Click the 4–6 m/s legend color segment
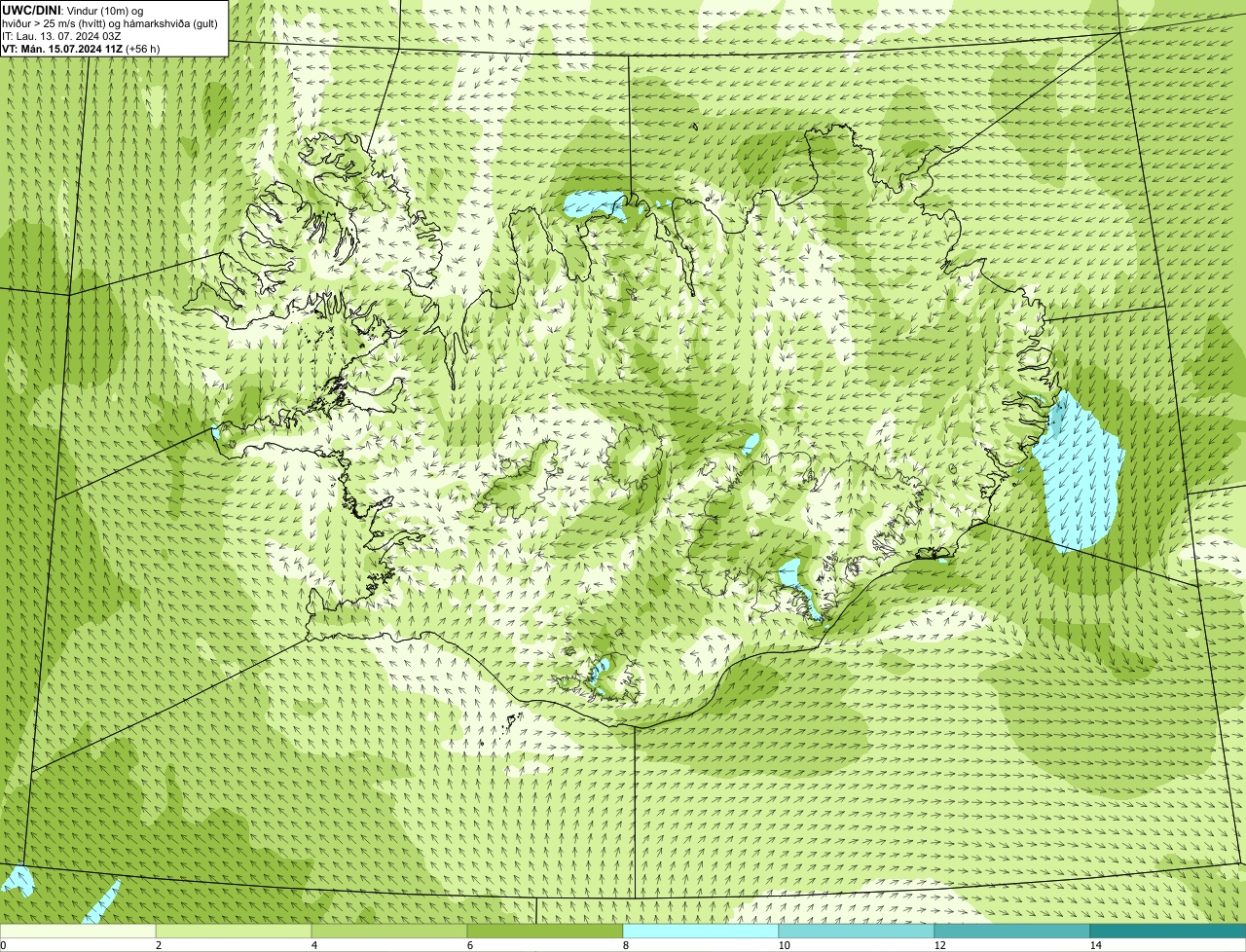1246x952 pixels. click(x=389, y=932)
